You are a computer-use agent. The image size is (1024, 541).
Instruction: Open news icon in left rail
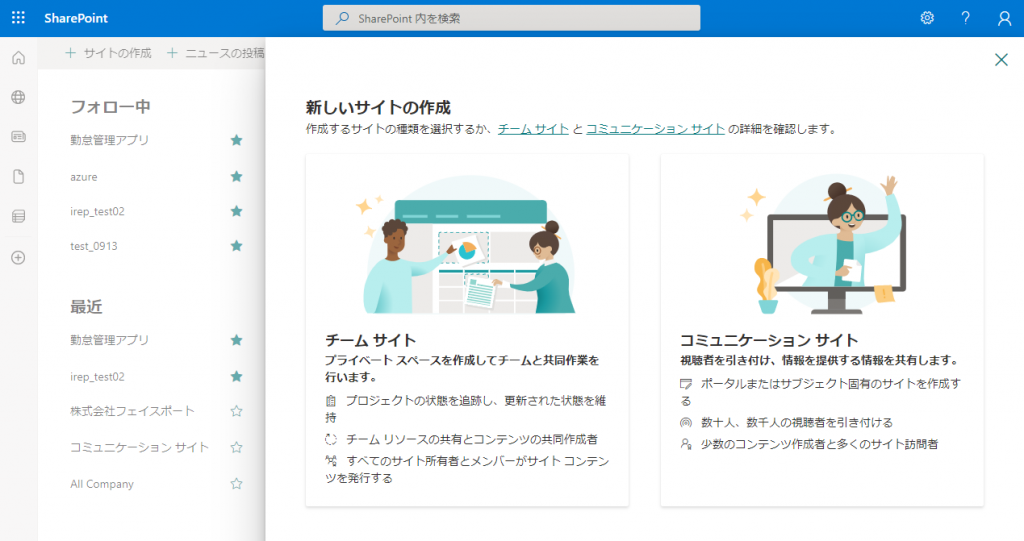[x=18, y=137]
